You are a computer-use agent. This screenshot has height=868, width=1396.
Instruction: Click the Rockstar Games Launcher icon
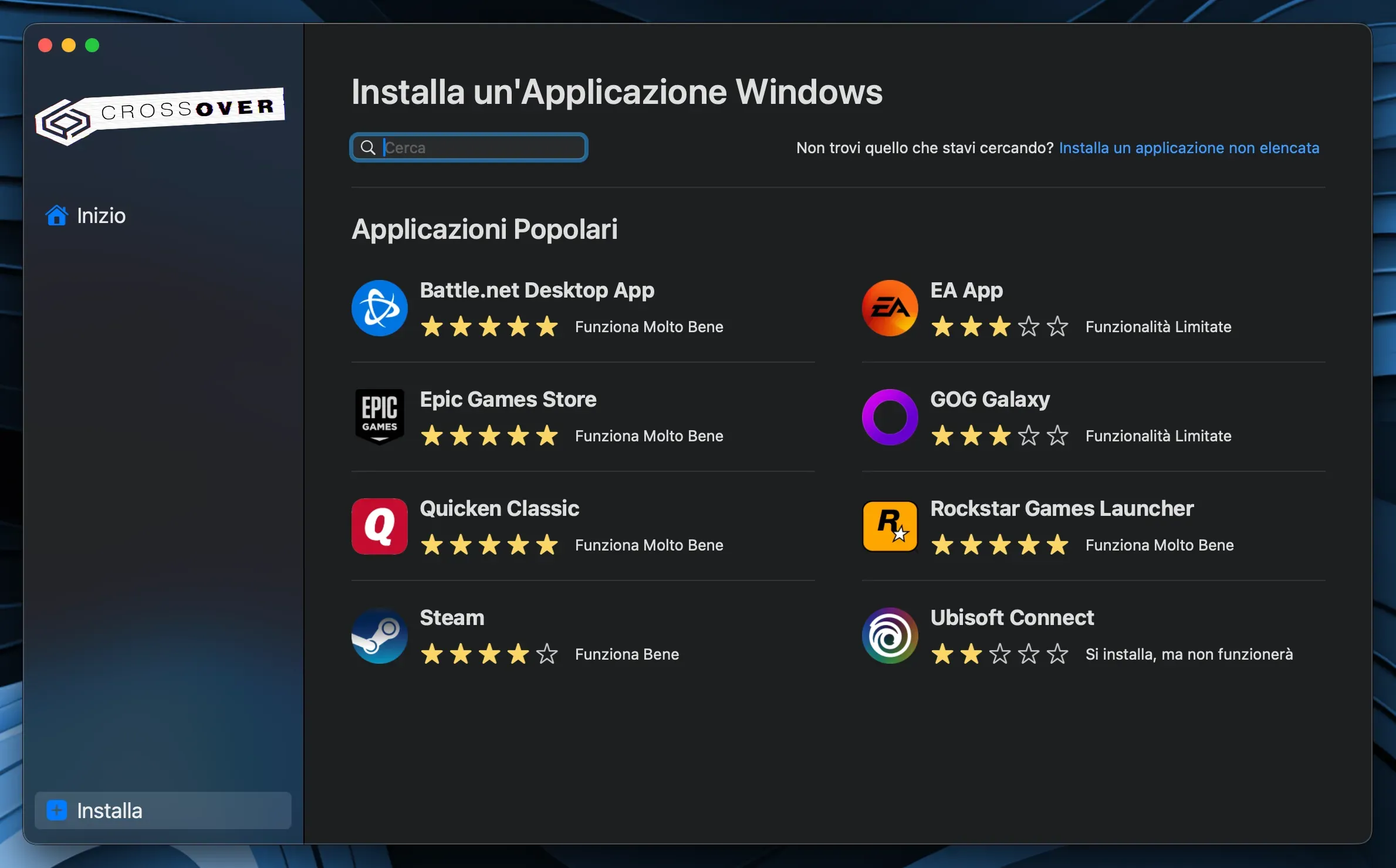point(890,526)
